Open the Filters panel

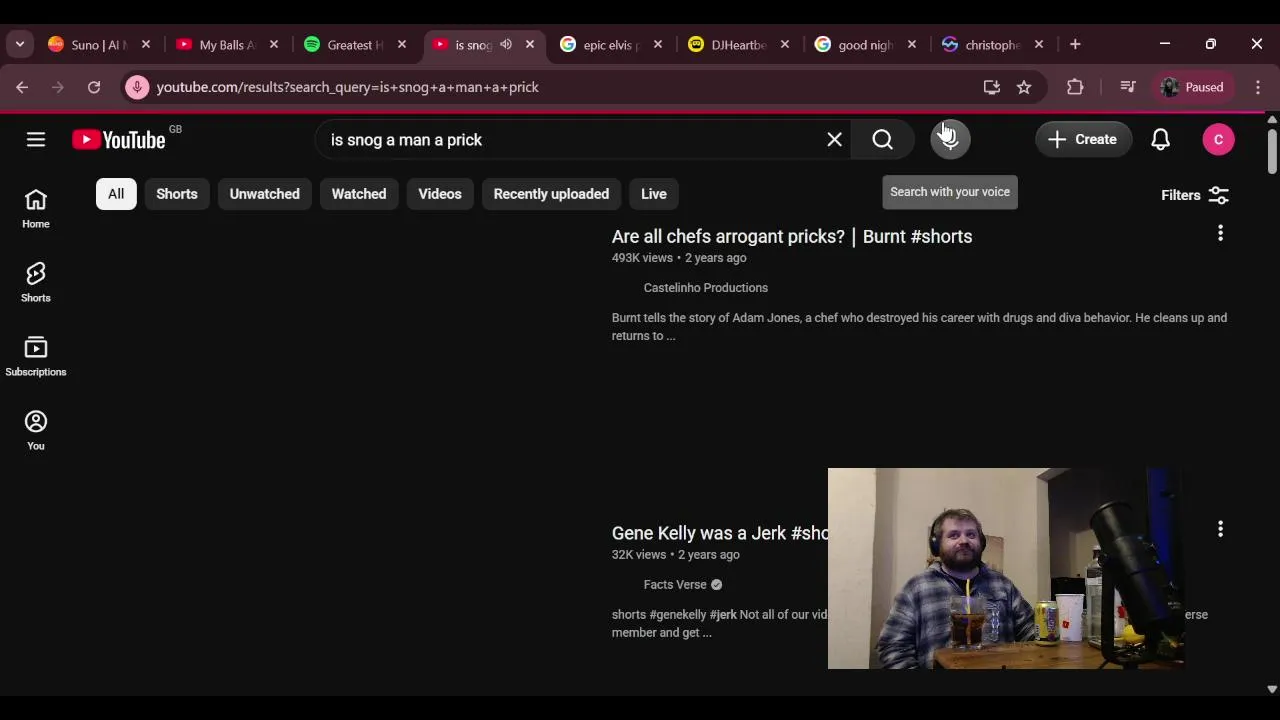[1195, 195]
